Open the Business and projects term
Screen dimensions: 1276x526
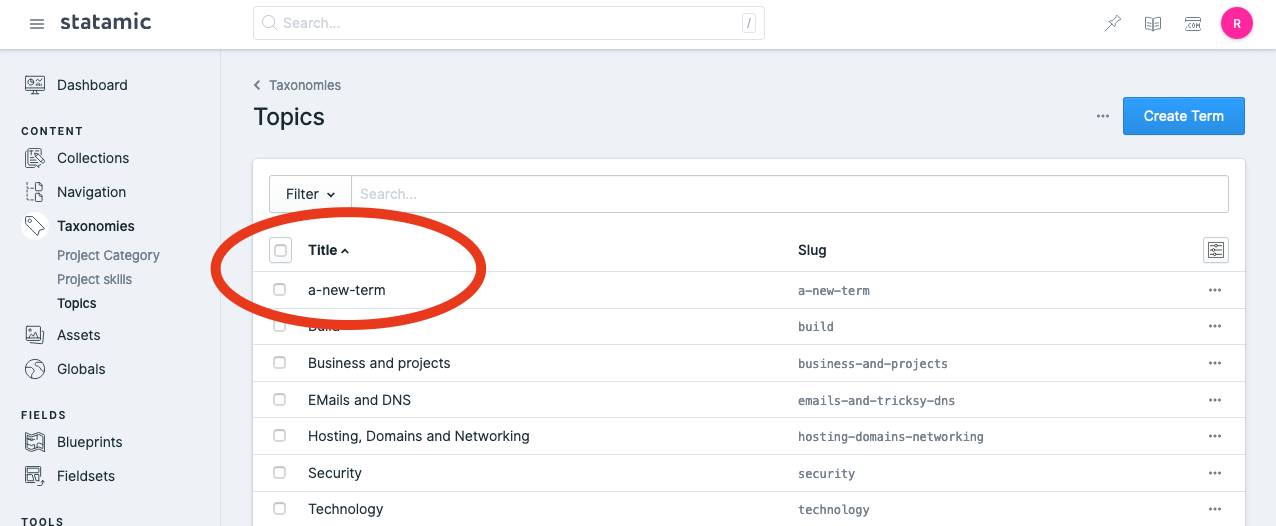coord(379,363)
